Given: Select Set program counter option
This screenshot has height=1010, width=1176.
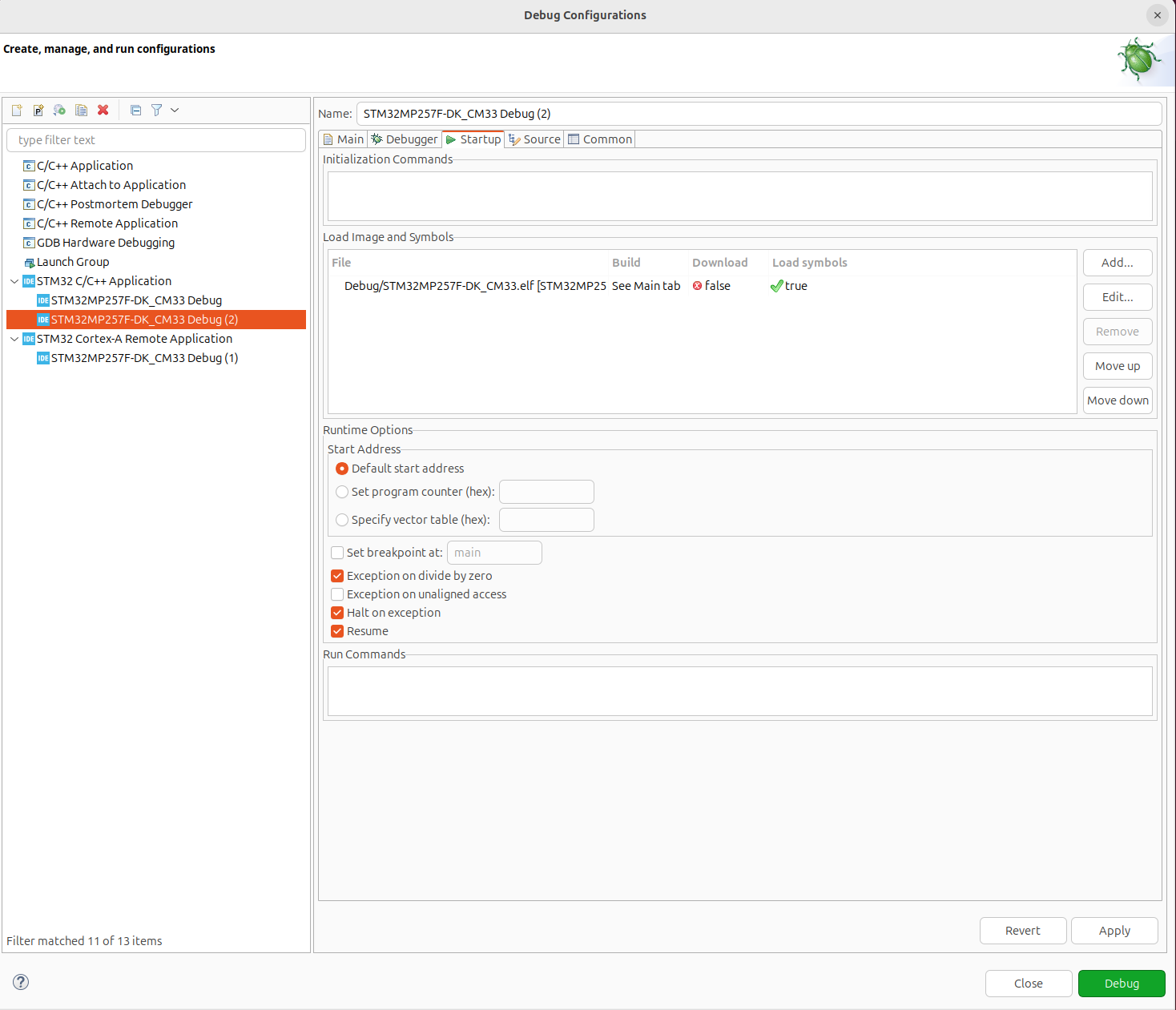Looking at the screenshot, I should coord(342,492).
